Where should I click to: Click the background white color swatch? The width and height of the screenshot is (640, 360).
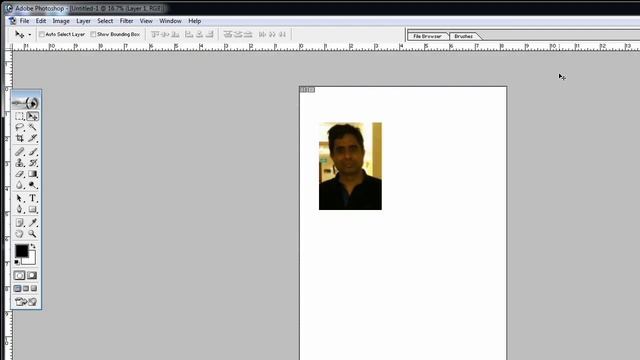(30, 259)
